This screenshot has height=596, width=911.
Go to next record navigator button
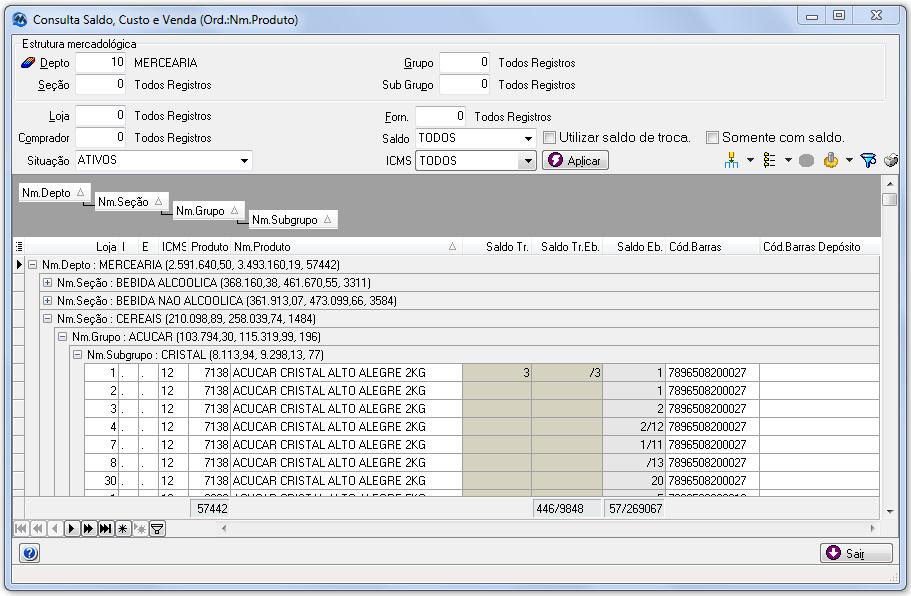(71, 529)
